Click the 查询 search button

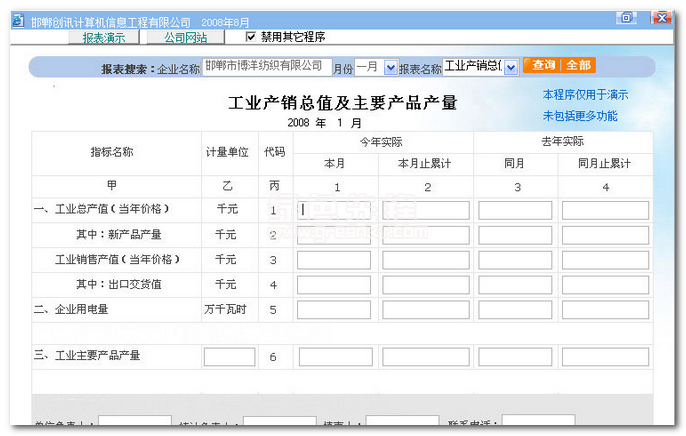click(543, 65)
